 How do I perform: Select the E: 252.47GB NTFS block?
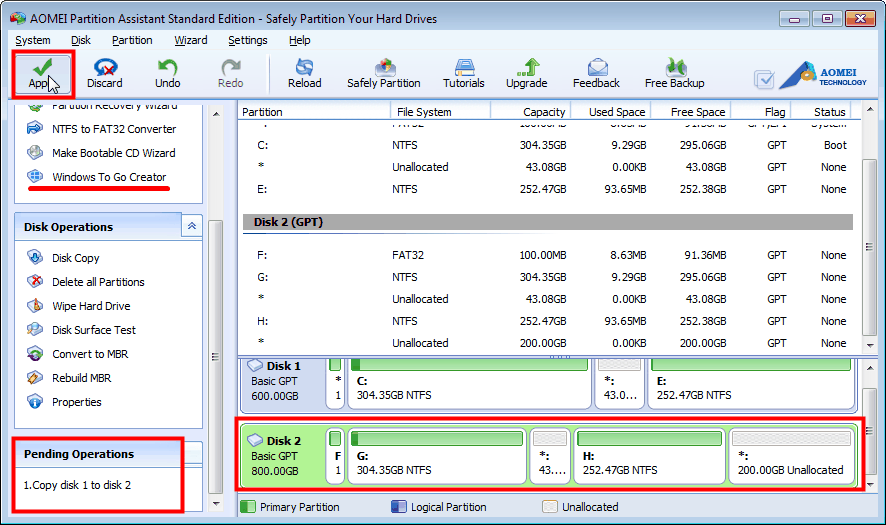pyautogui.click(x=751, y=383)
